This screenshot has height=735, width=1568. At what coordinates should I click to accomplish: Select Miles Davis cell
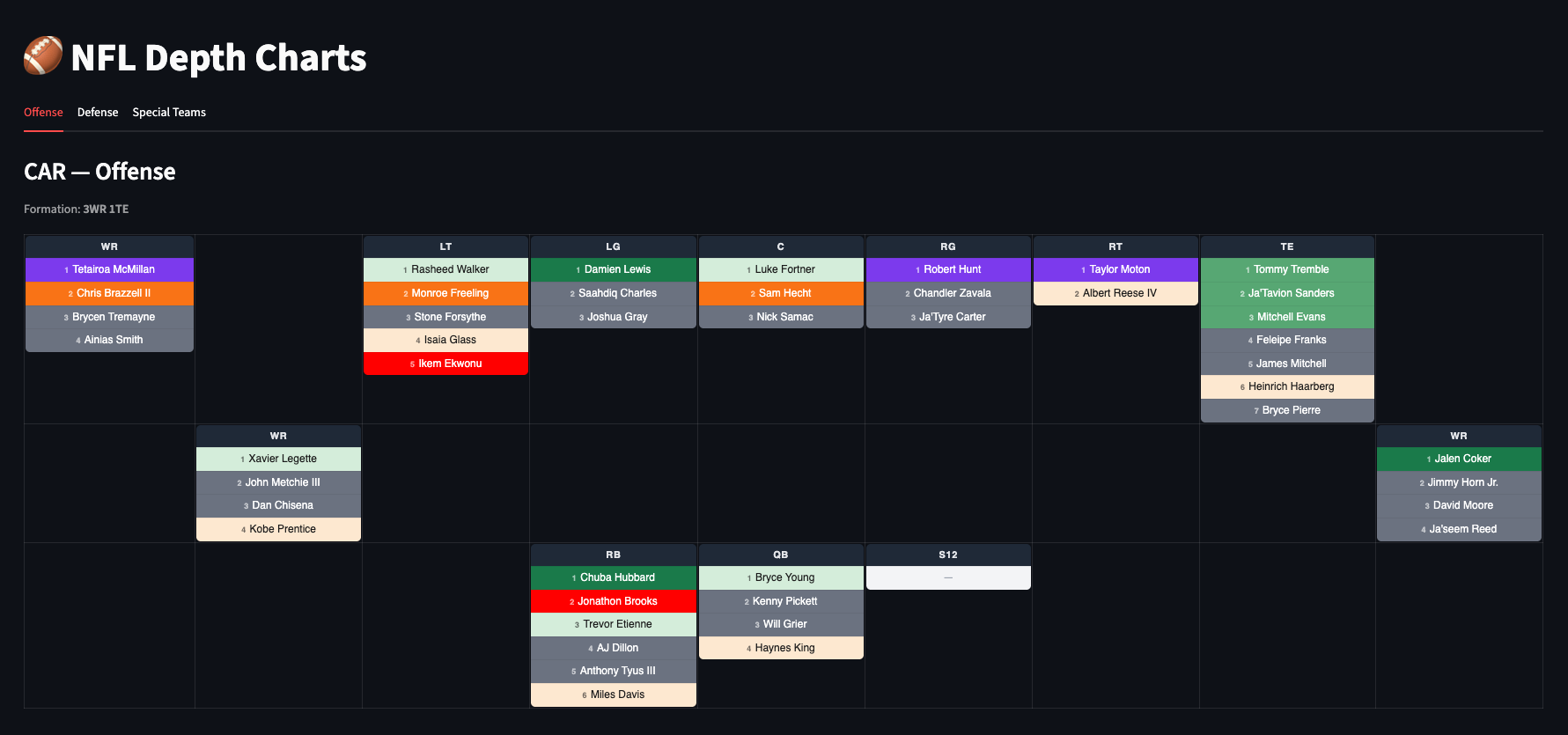coord(613,695)
